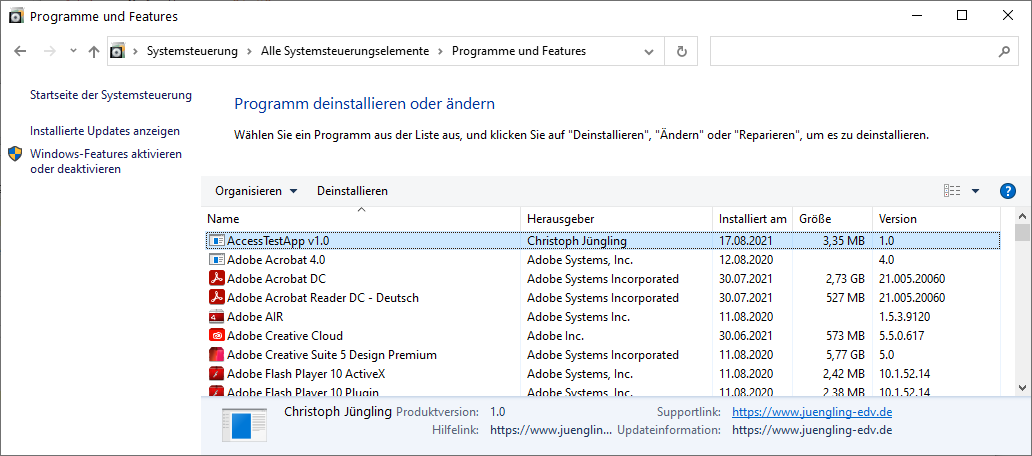This screenshot has width=1032, height=456.
Task: Expand the chevron after Systemsteuerung
Action: tap(250, 51)
